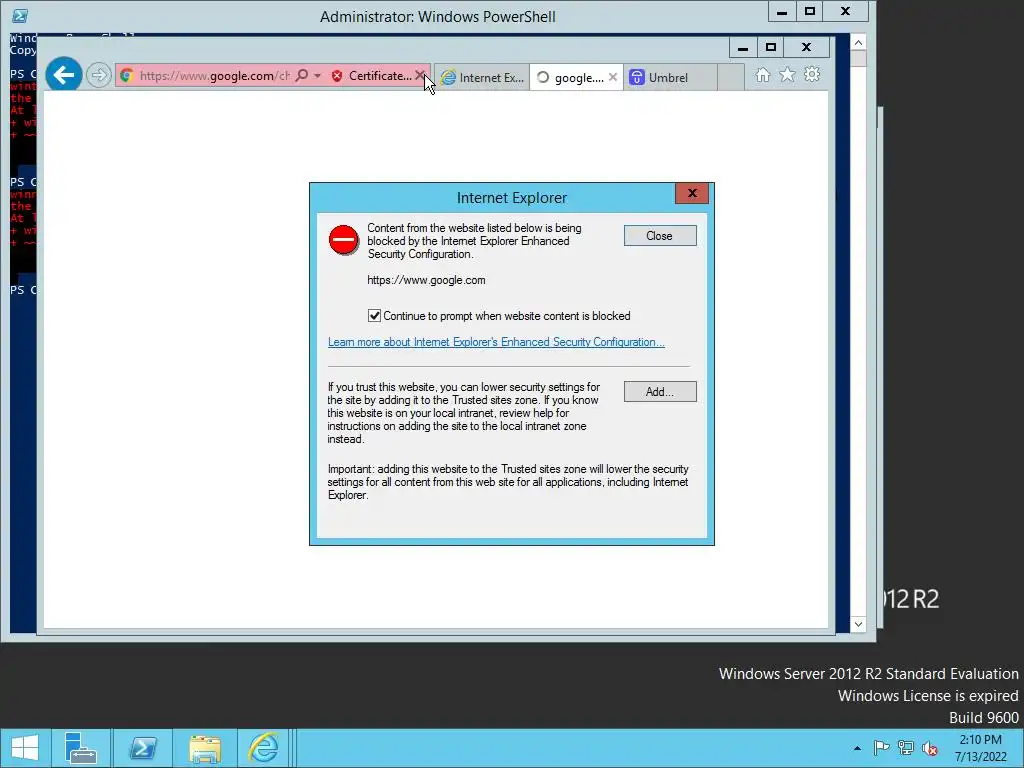Show hidden tray icons arrow

(x=857, y=748)
